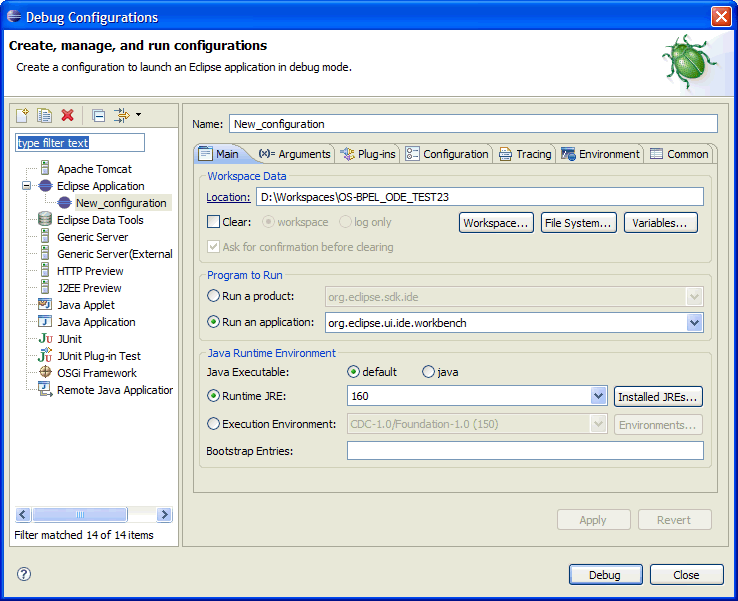Click the help question mark icon
The image size is (738, 601).
click(24, 574)
